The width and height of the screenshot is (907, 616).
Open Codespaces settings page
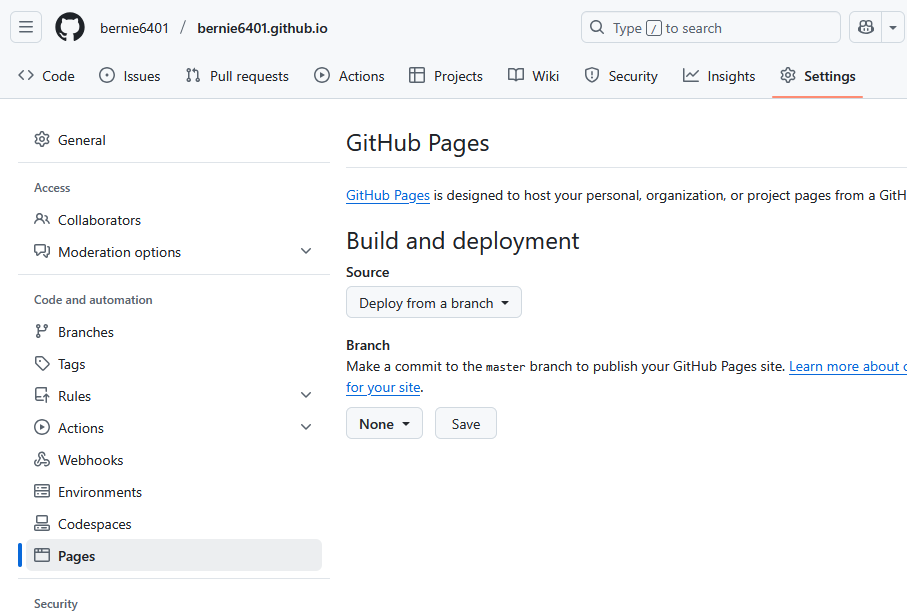[174, 523]
